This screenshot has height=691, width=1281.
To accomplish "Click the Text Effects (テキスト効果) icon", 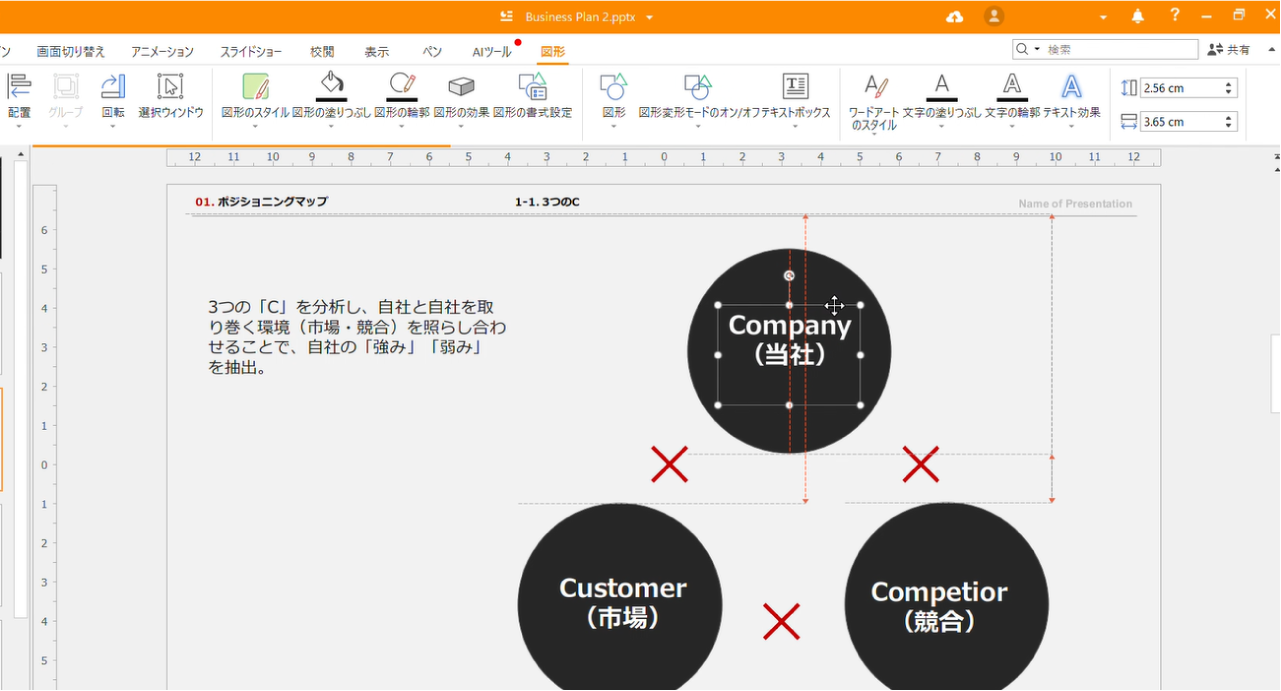I will [1071, 86].
